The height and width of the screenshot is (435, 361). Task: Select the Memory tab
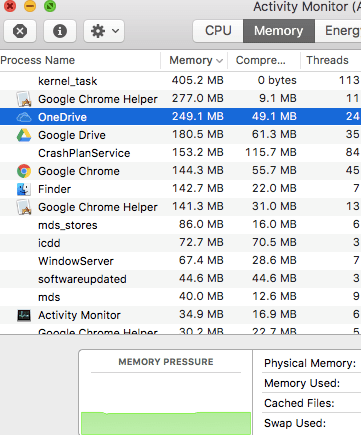click(x=279, y=31)
